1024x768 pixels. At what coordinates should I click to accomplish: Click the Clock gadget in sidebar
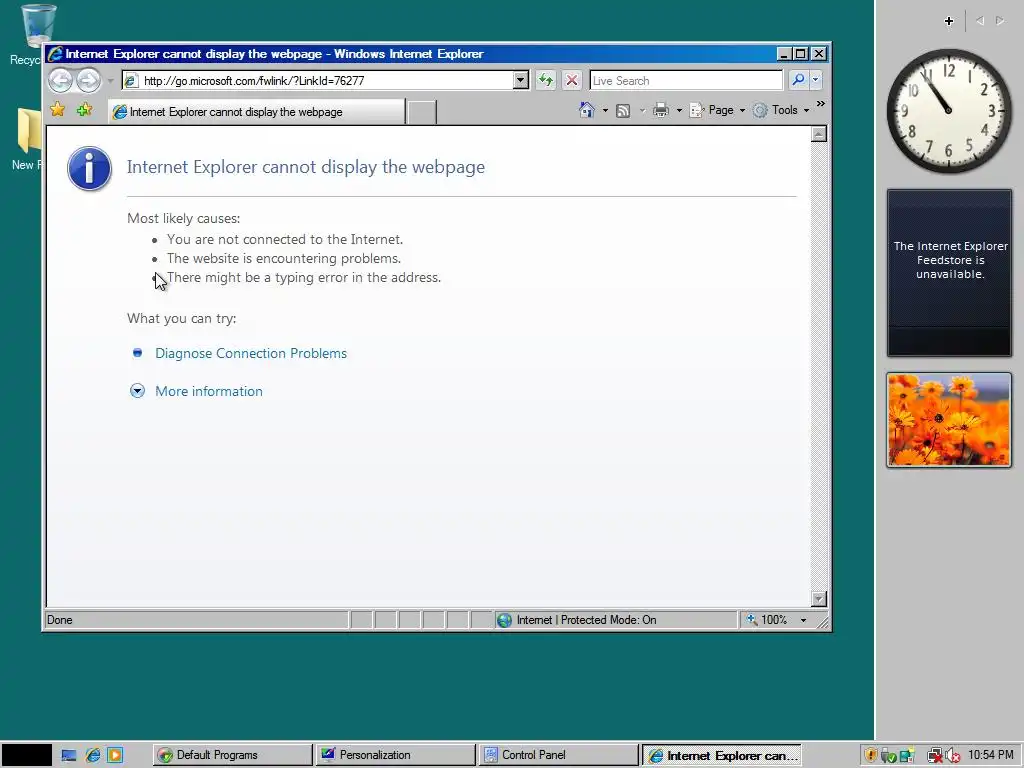(949, 111)
